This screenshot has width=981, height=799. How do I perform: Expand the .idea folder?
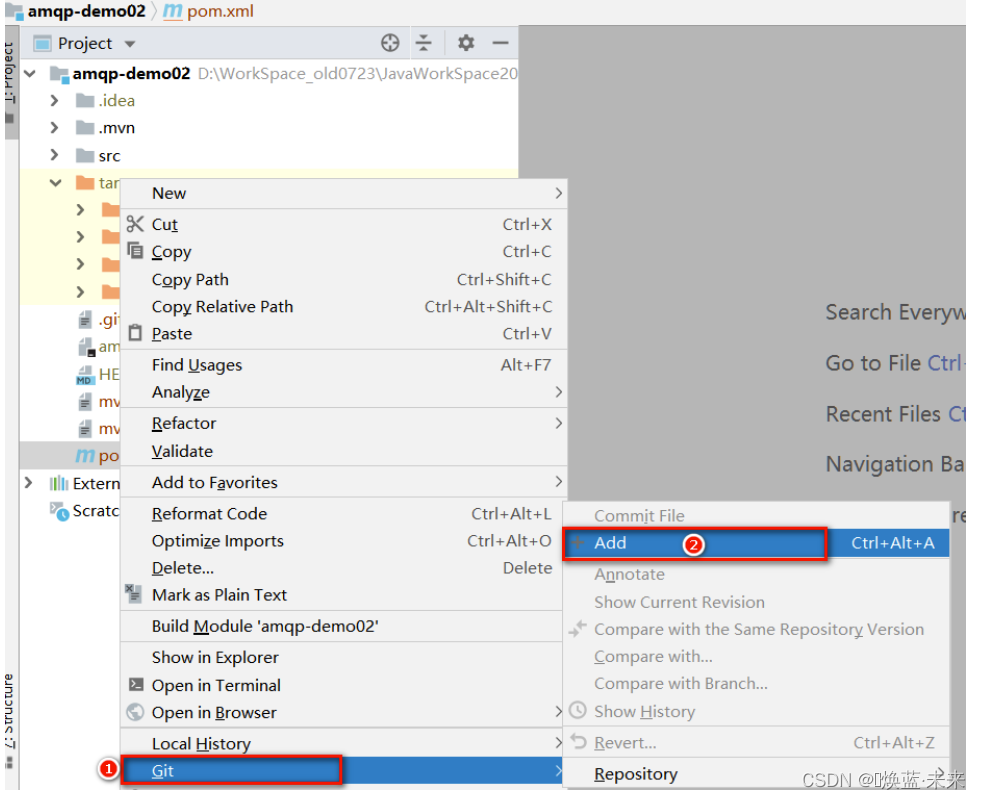pyautogui.click(x=56, y=100)
